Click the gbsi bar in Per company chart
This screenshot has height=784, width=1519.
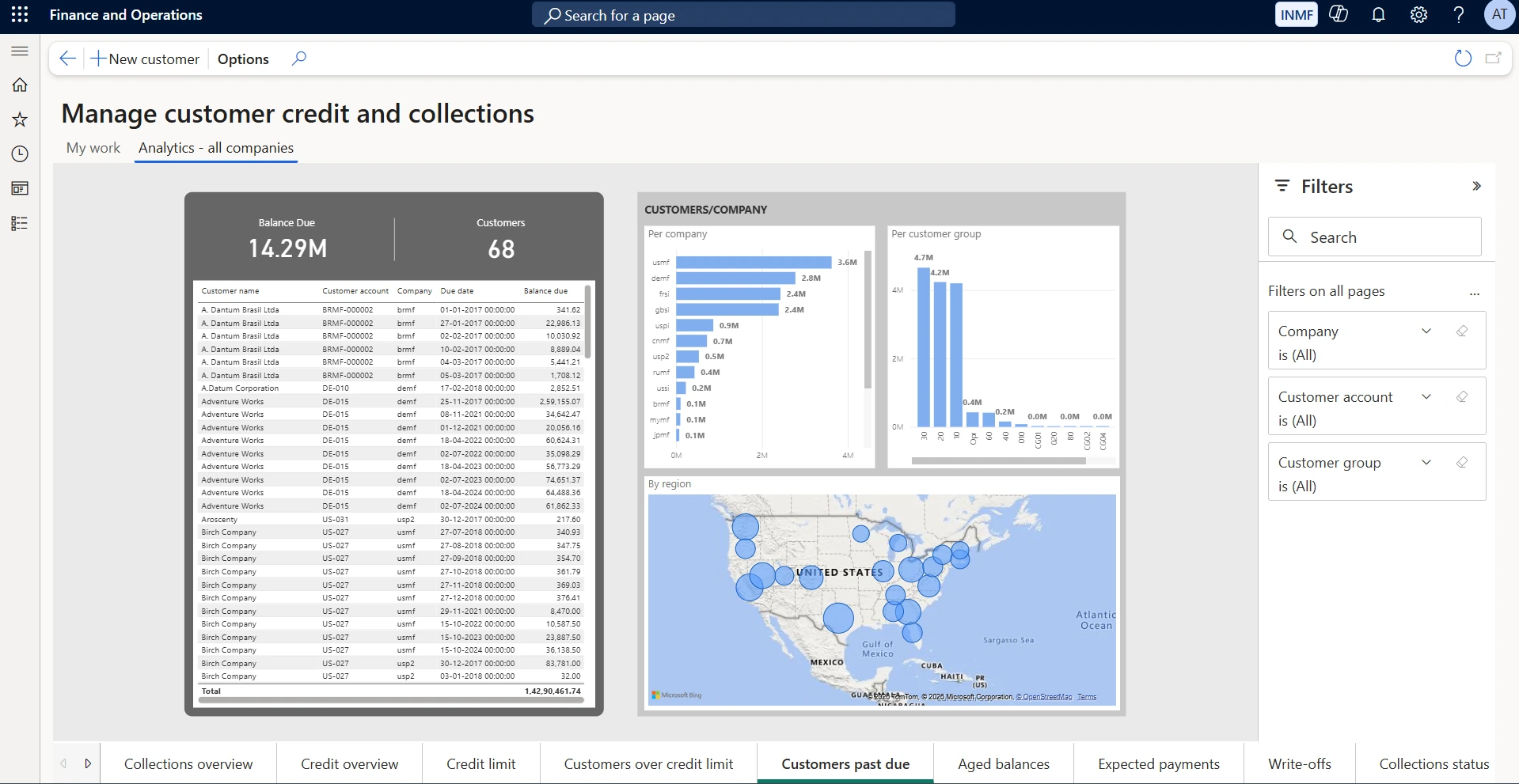point(727,309)
